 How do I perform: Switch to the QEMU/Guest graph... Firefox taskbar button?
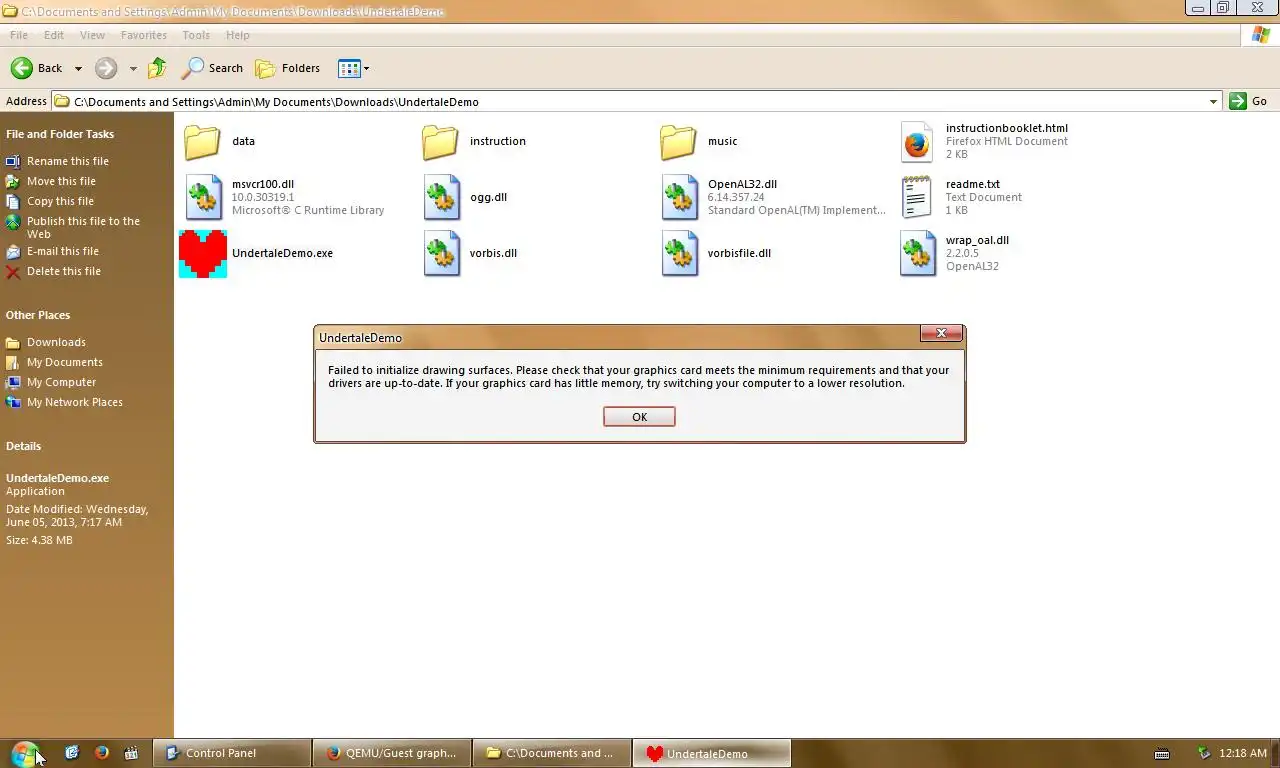coord(391,753)
